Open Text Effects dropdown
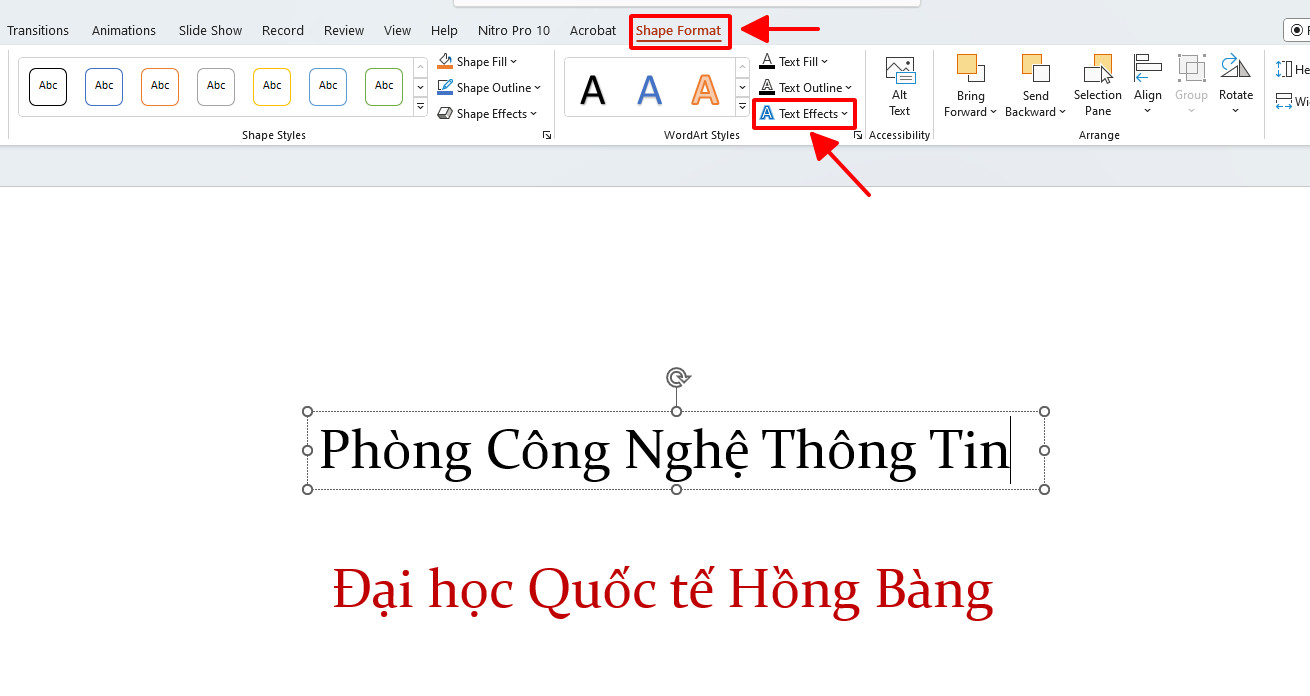1310x696 pixels. tap(804, 114)
